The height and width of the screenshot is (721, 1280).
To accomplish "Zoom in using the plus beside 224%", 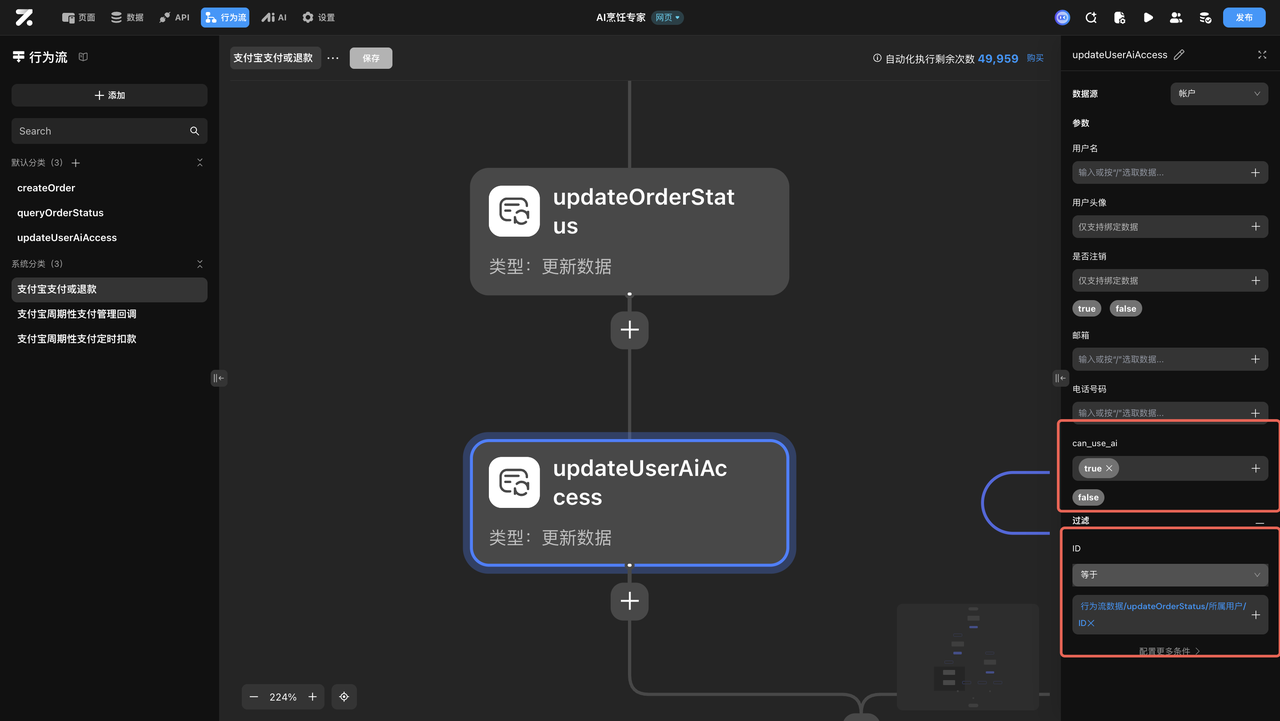I will tap(313, 697).
